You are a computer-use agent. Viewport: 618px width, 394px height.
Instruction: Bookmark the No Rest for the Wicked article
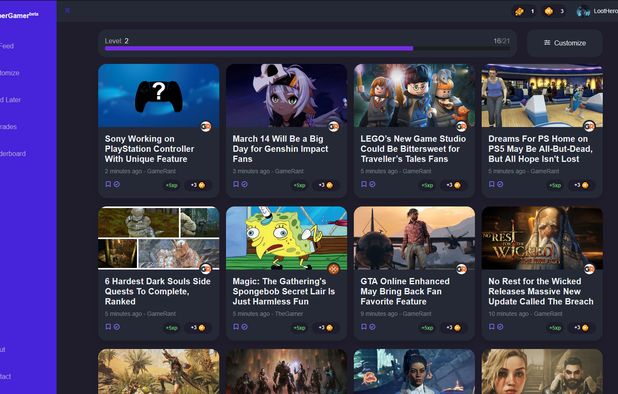tap(491, 327)
